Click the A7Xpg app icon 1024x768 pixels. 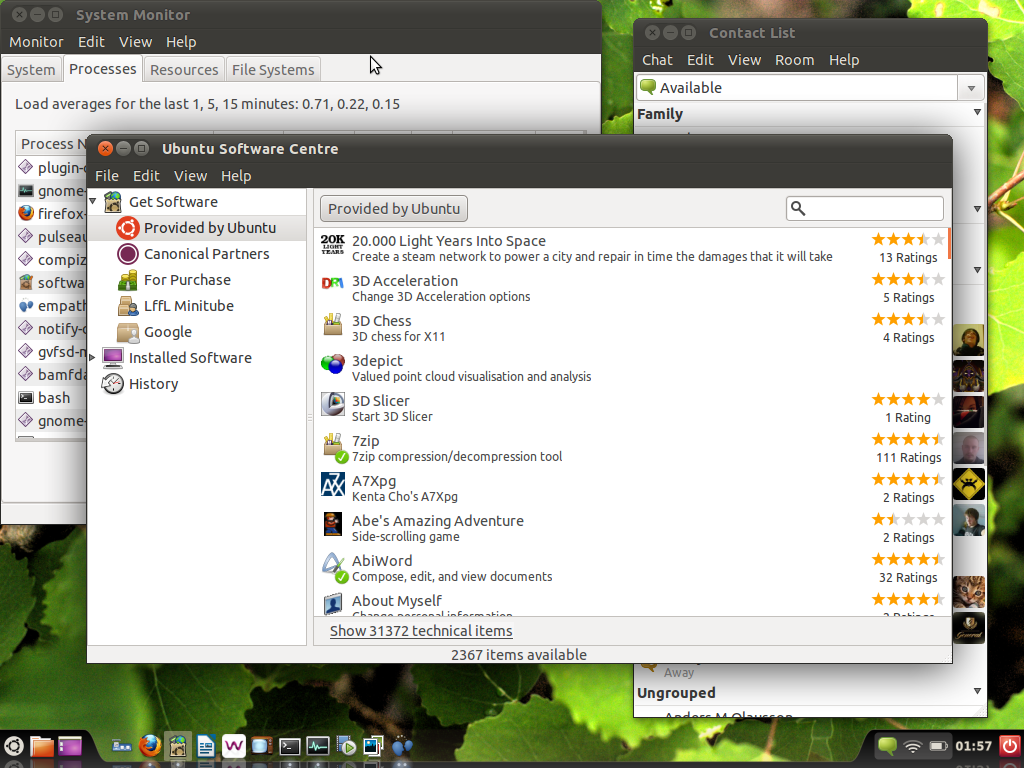(332, 485)
